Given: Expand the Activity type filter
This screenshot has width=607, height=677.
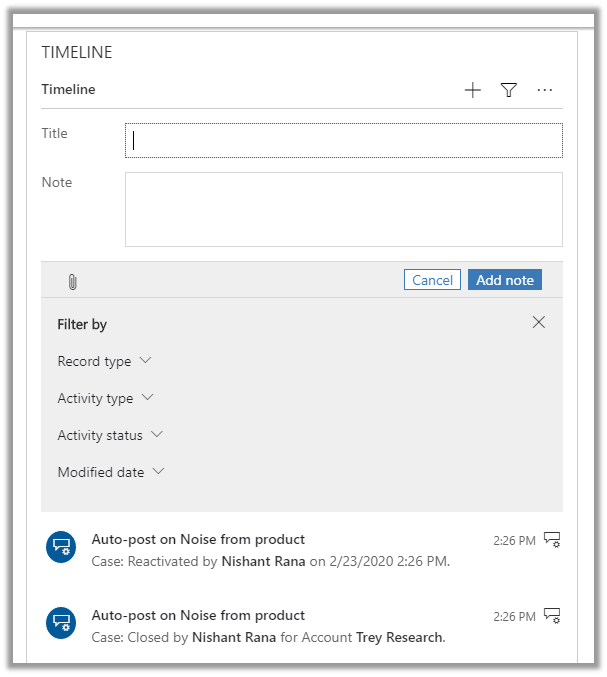Looking at the screenshot, I should [105, 398].
